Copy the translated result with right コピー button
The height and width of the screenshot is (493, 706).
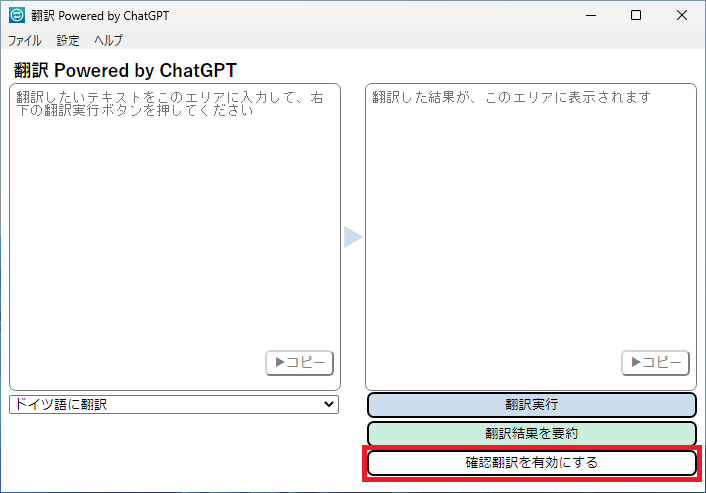[656, 362]
